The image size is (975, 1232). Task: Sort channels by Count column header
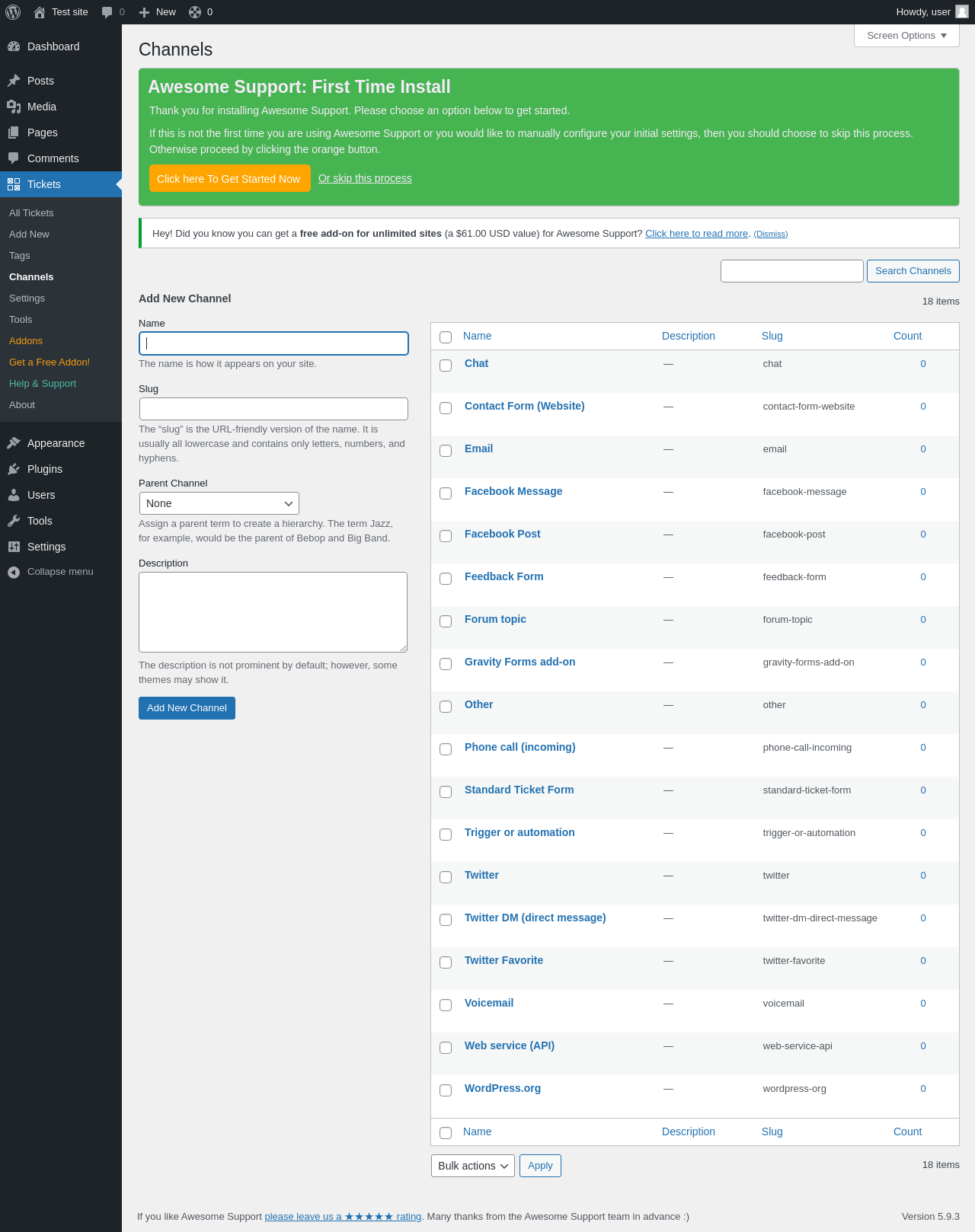[907, 336]
